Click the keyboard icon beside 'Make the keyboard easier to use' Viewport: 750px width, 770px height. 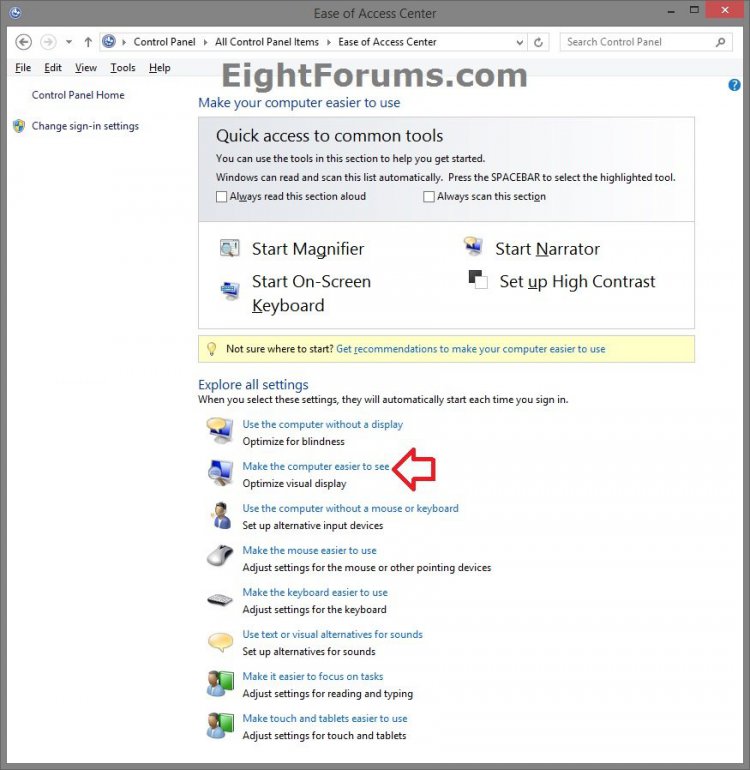click(x=220, y=599)
